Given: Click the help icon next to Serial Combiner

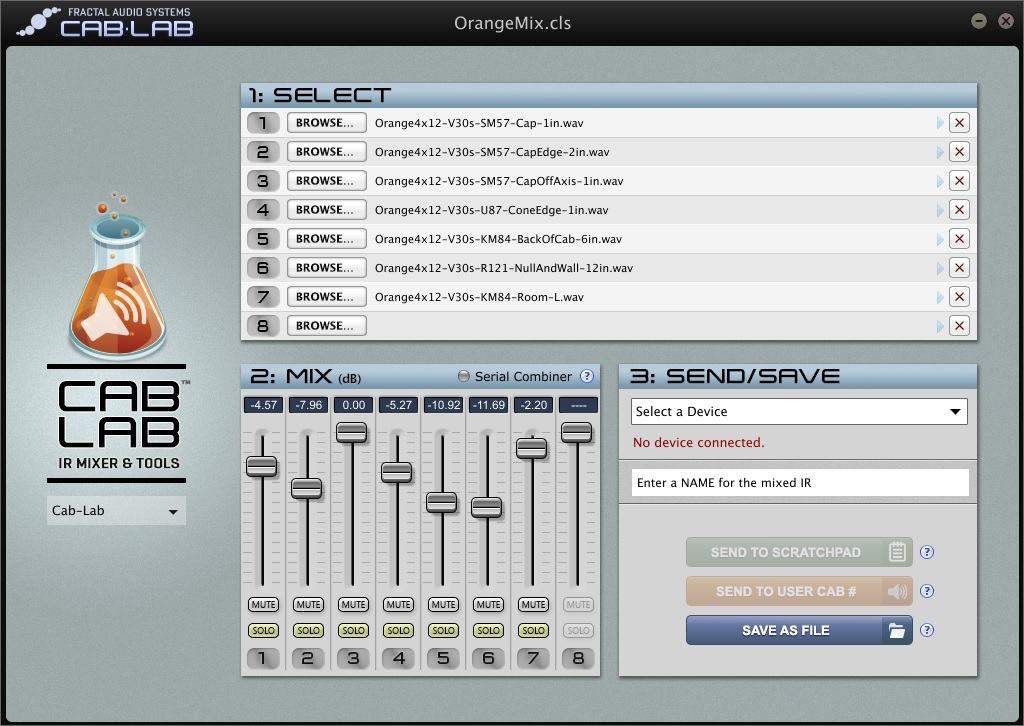Looking at the screenshot, I should (x=587, y=377).
